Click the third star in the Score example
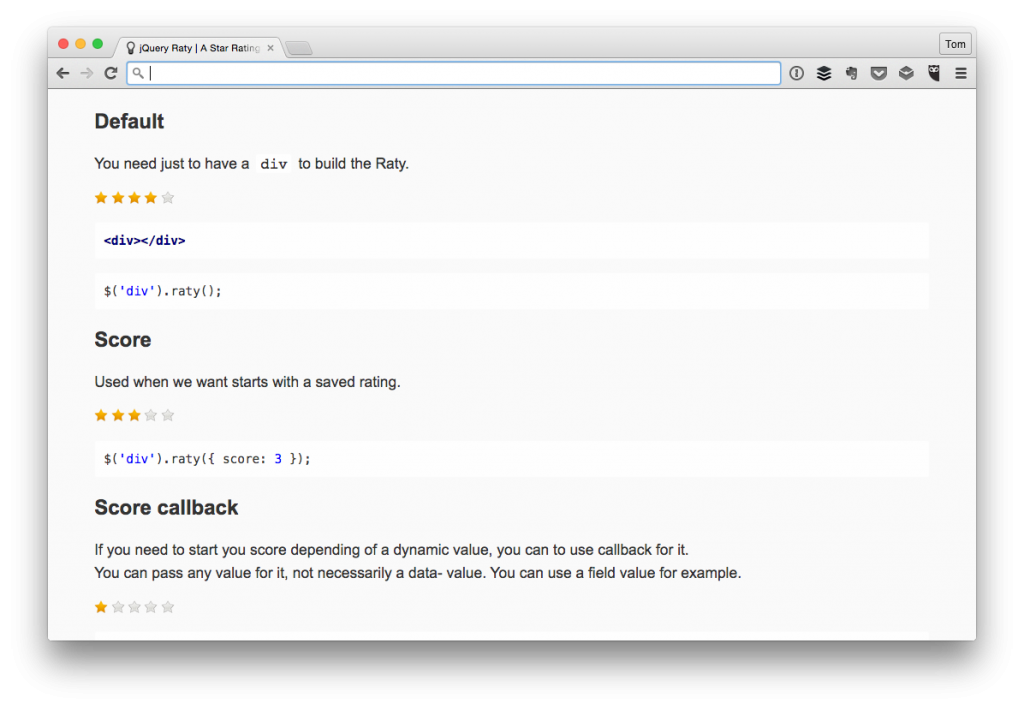The height and width of the screenshot is (709, 1024). pyautogui.click(x=135, y=415)
